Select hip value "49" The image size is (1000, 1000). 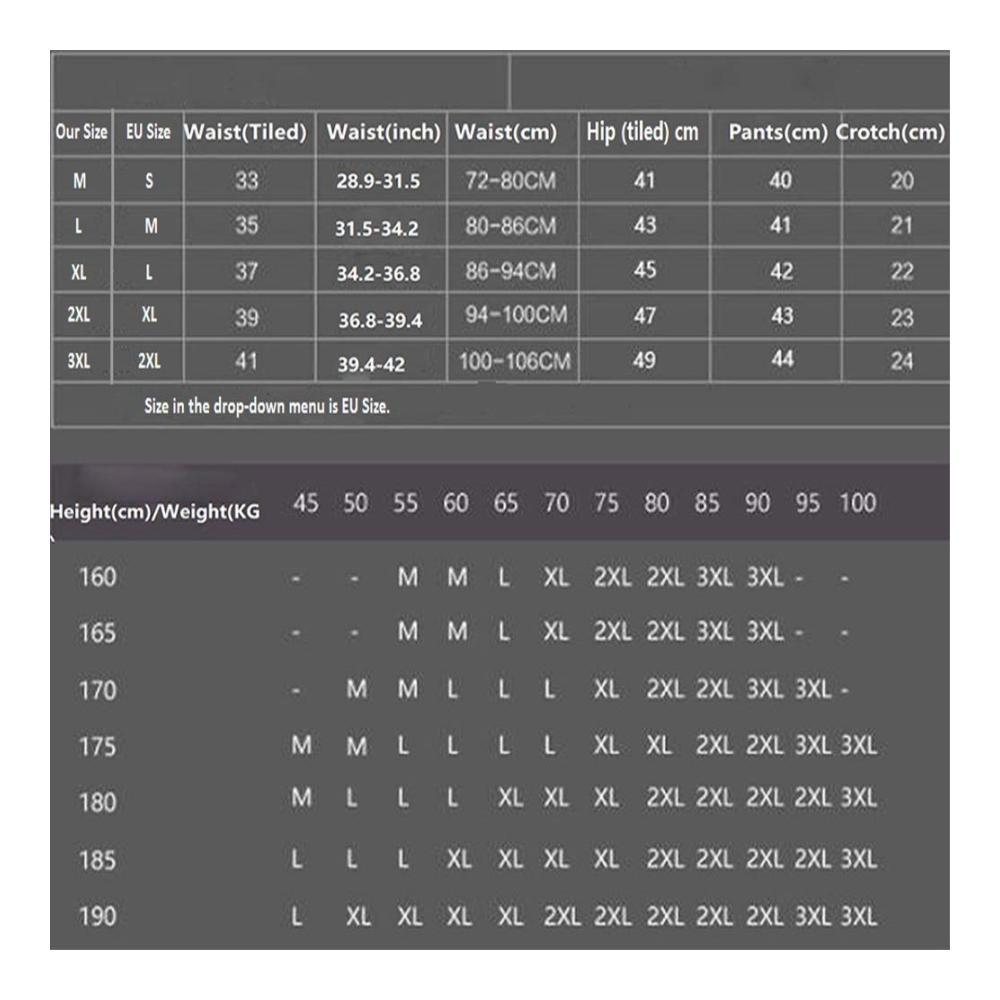(x=644, y=360)
